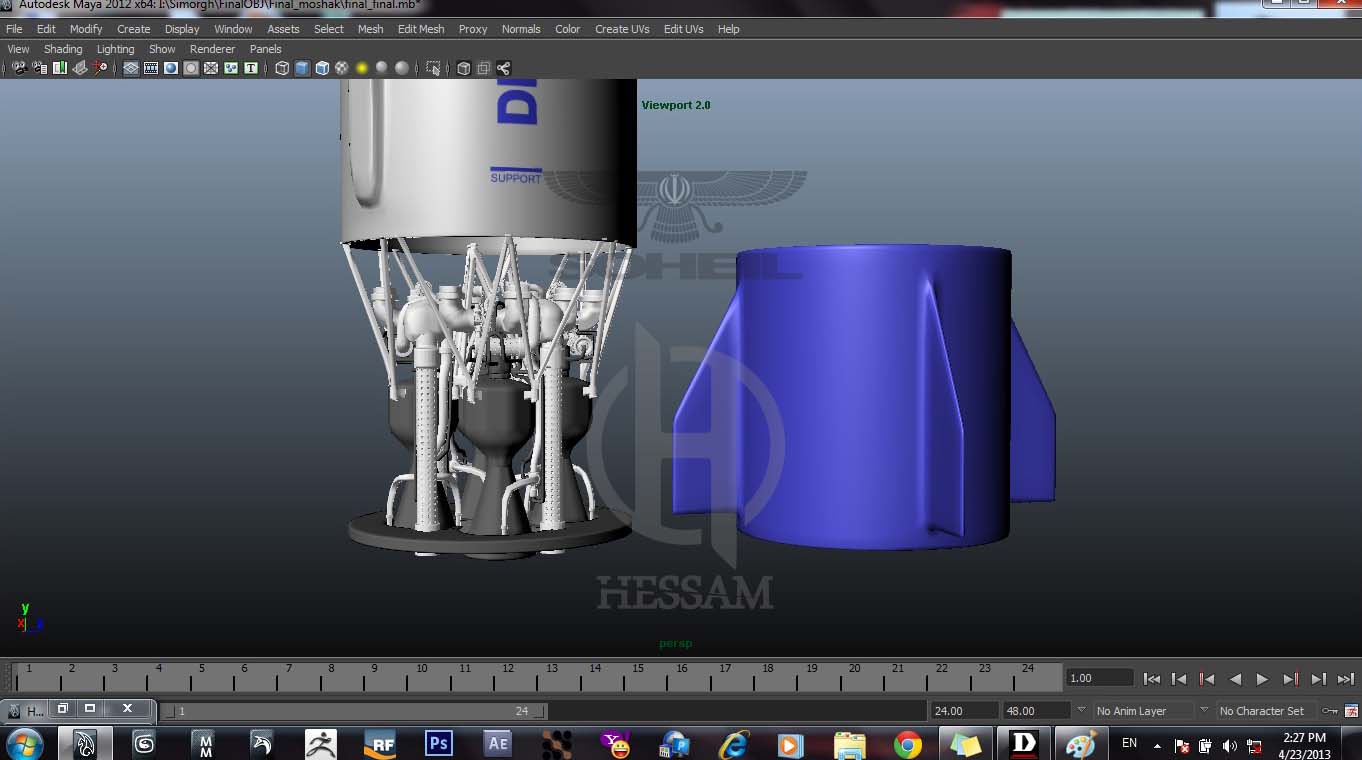The height and width of the screenshot is (760, 1362).
Task: Open the panel Show menu
Action: (x=162, y=49)
